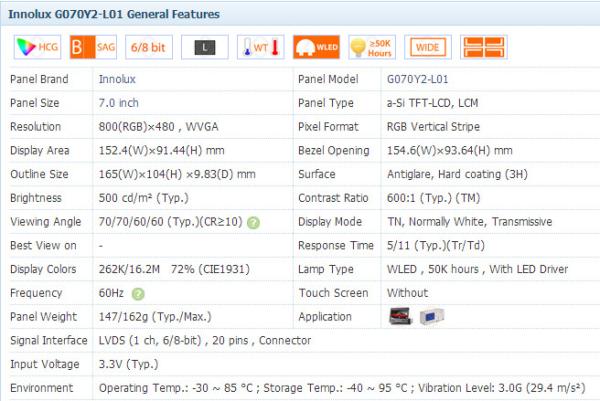Image resolution: width=600 pixels, height=401 pixels.
Task: Click the Bezel Opening label
Action: 334,150
